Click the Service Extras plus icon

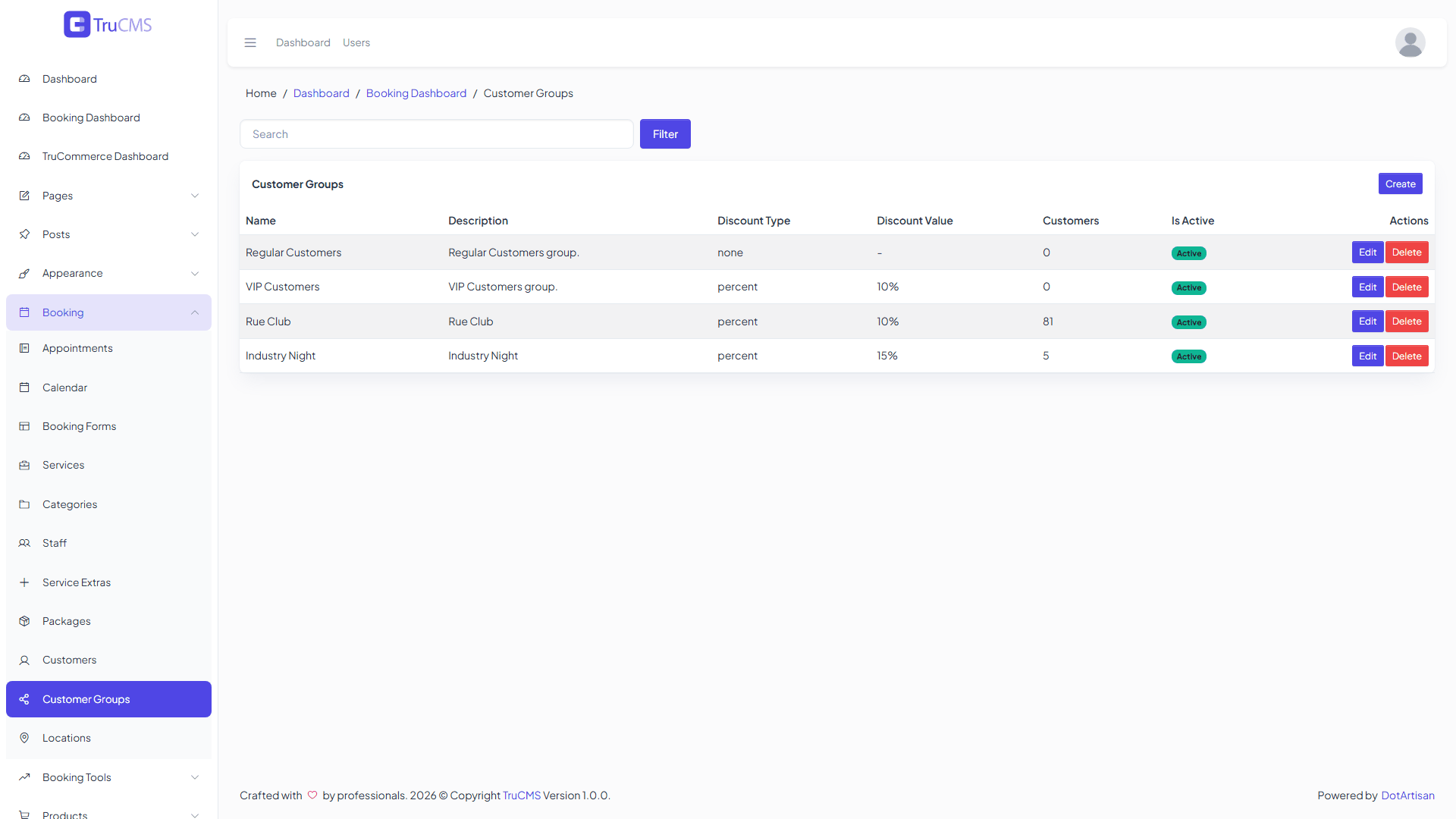[x=24, y=582]
